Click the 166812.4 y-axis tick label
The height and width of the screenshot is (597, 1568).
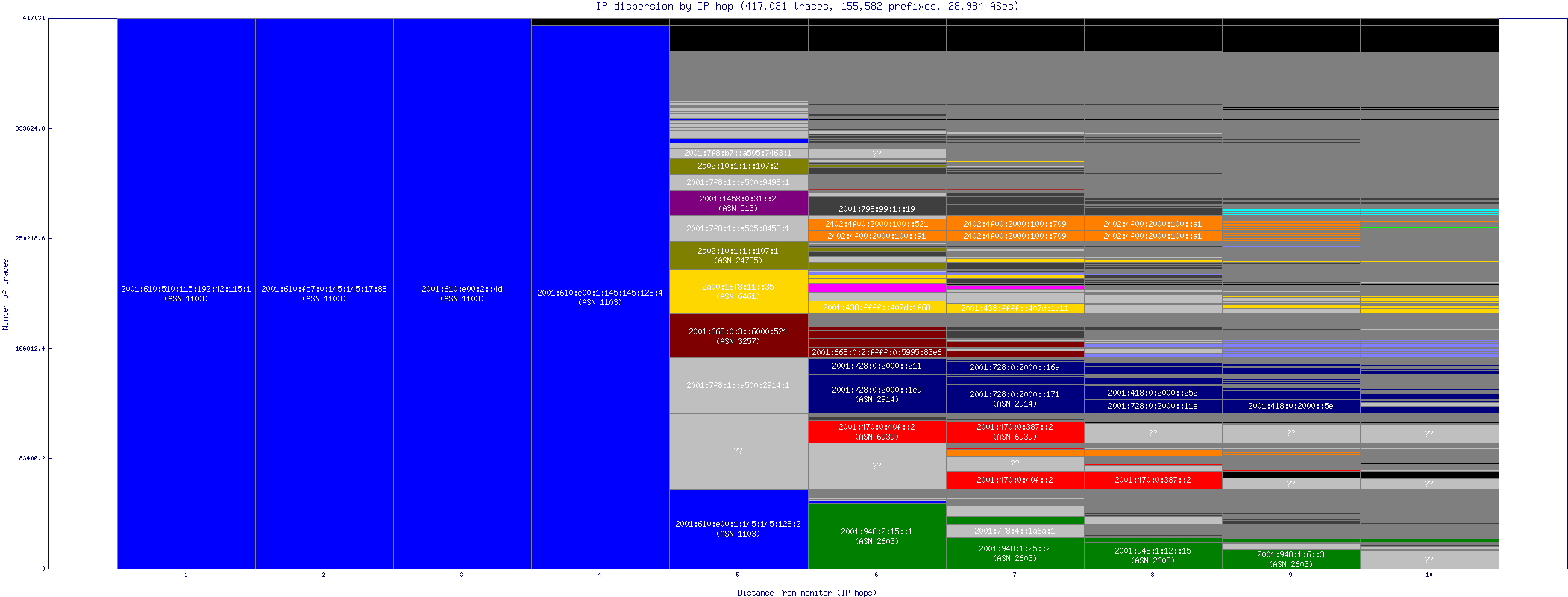30,348
